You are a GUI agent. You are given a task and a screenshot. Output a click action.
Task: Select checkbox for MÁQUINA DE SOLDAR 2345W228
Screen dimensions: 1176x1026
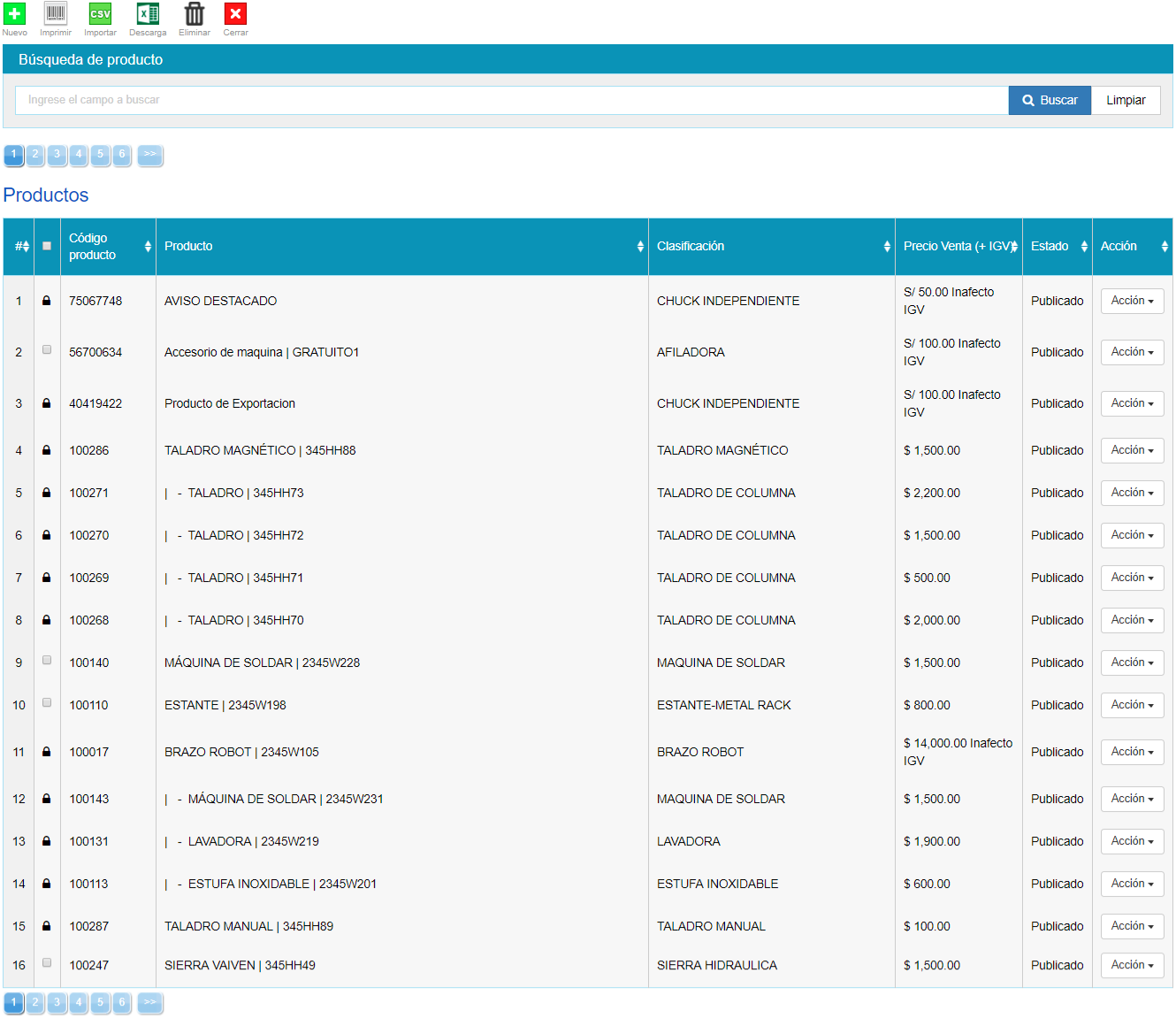[x=47, y=661]
